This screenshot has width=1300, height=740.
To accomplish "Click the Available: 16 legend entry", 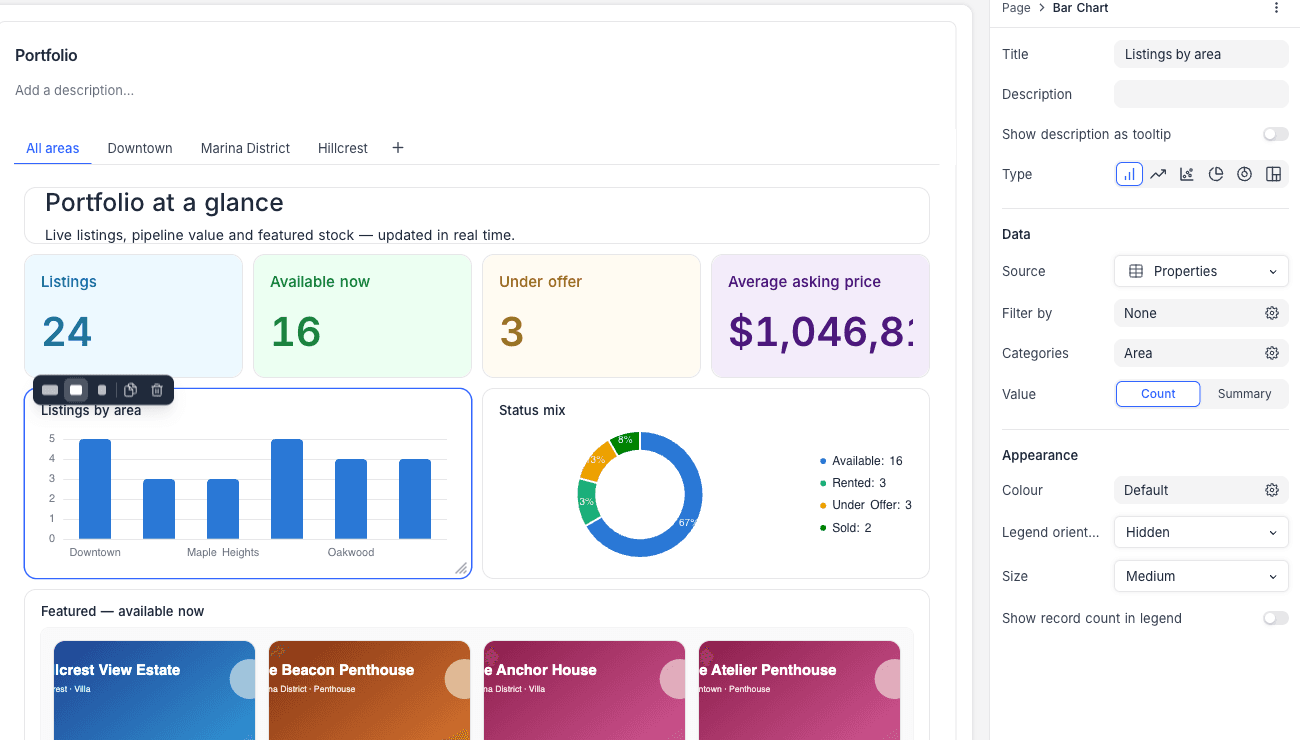I will point(861,461).
